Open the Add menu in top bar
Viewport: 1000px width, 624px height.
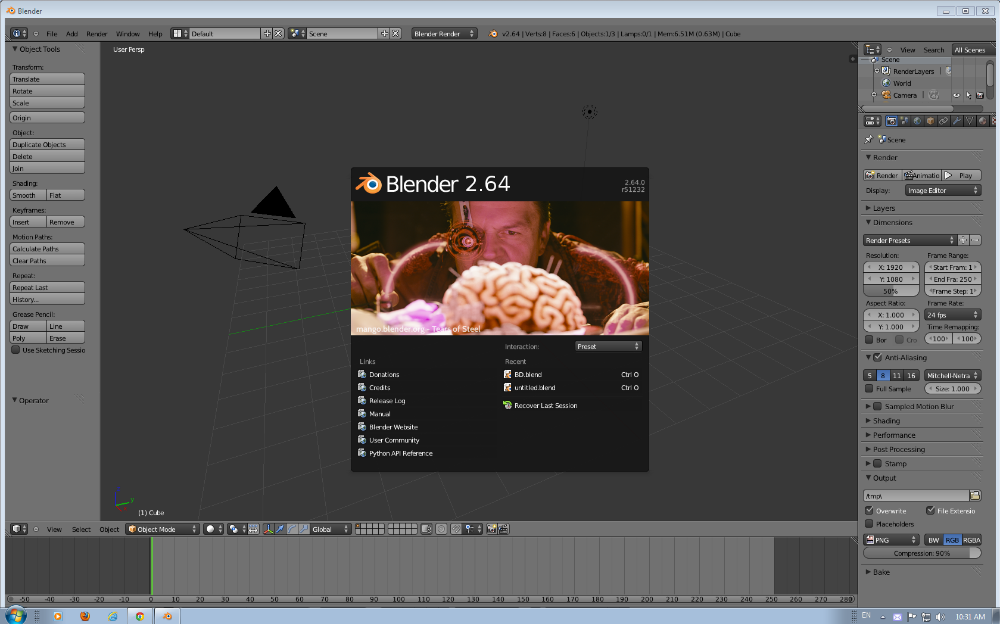(x=72, y=34)
